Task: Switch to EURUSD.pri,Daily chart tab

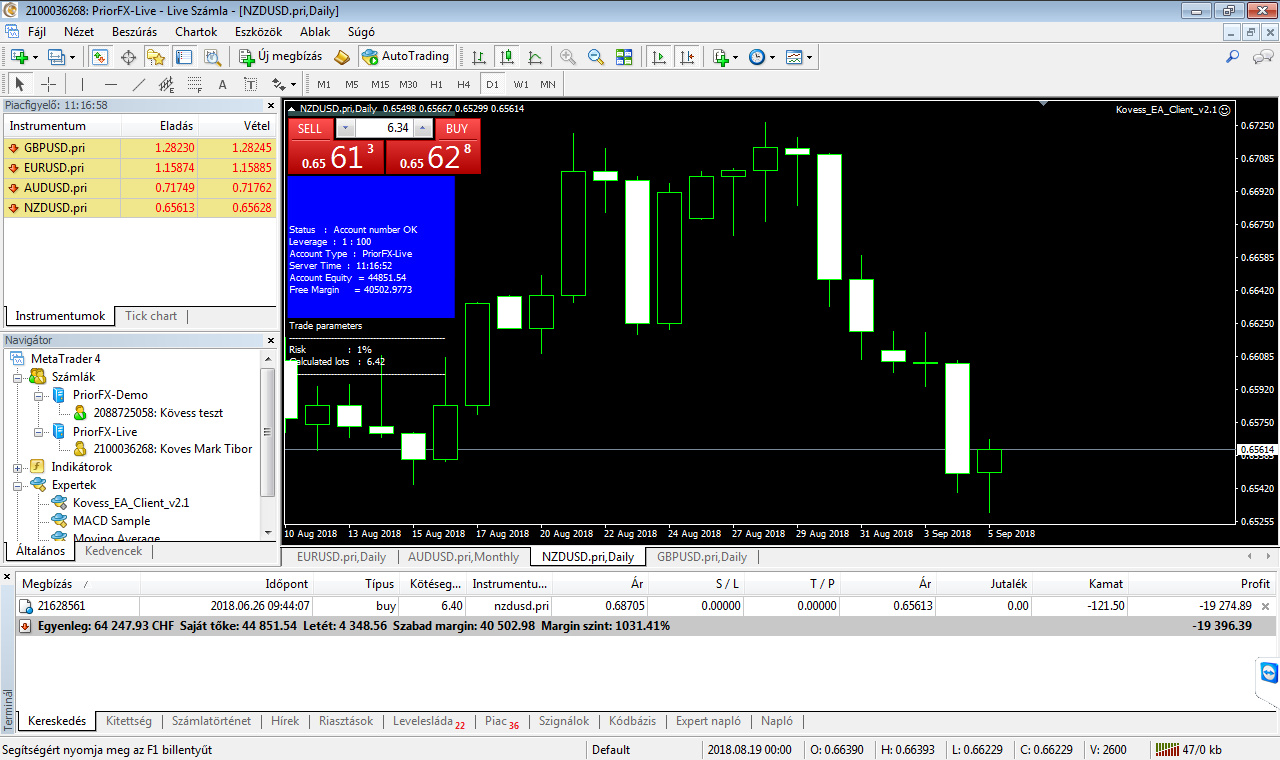Action: pos(341,557)
